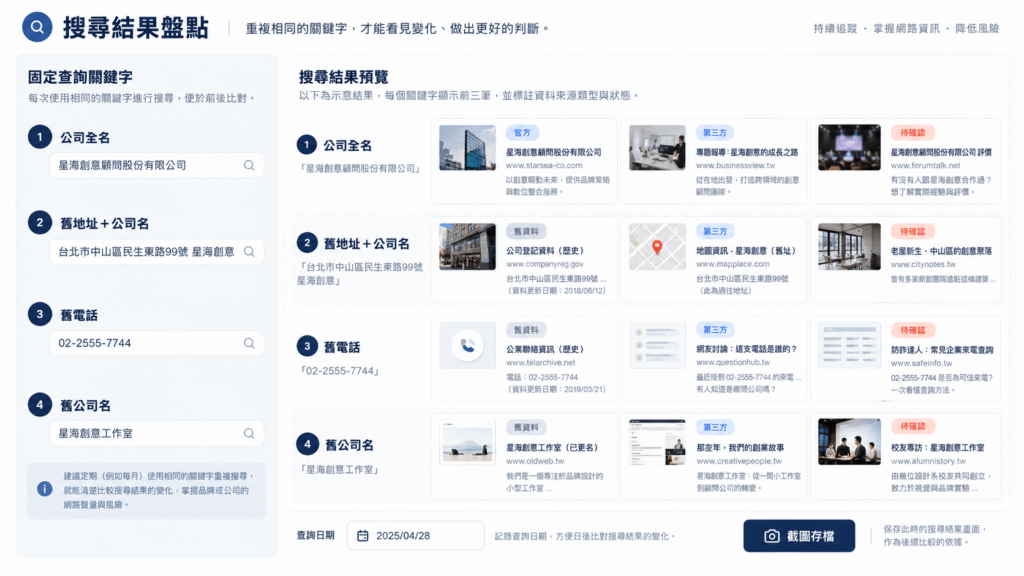Open result title 那些年，我們的創業故事
The width and height of the screenshot is (1024, 576).
coord(740,447)
